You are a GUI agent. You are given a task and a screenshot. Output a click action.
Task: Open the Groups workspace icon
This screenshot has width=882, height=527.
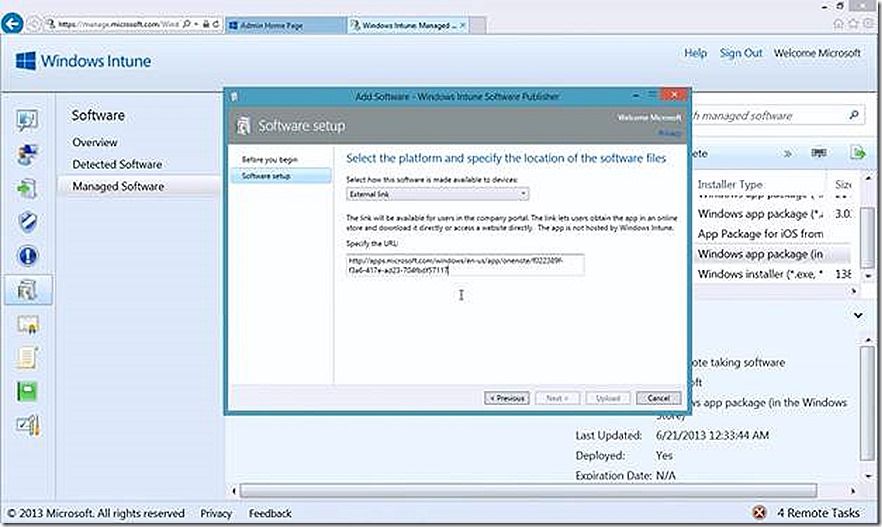27,155
